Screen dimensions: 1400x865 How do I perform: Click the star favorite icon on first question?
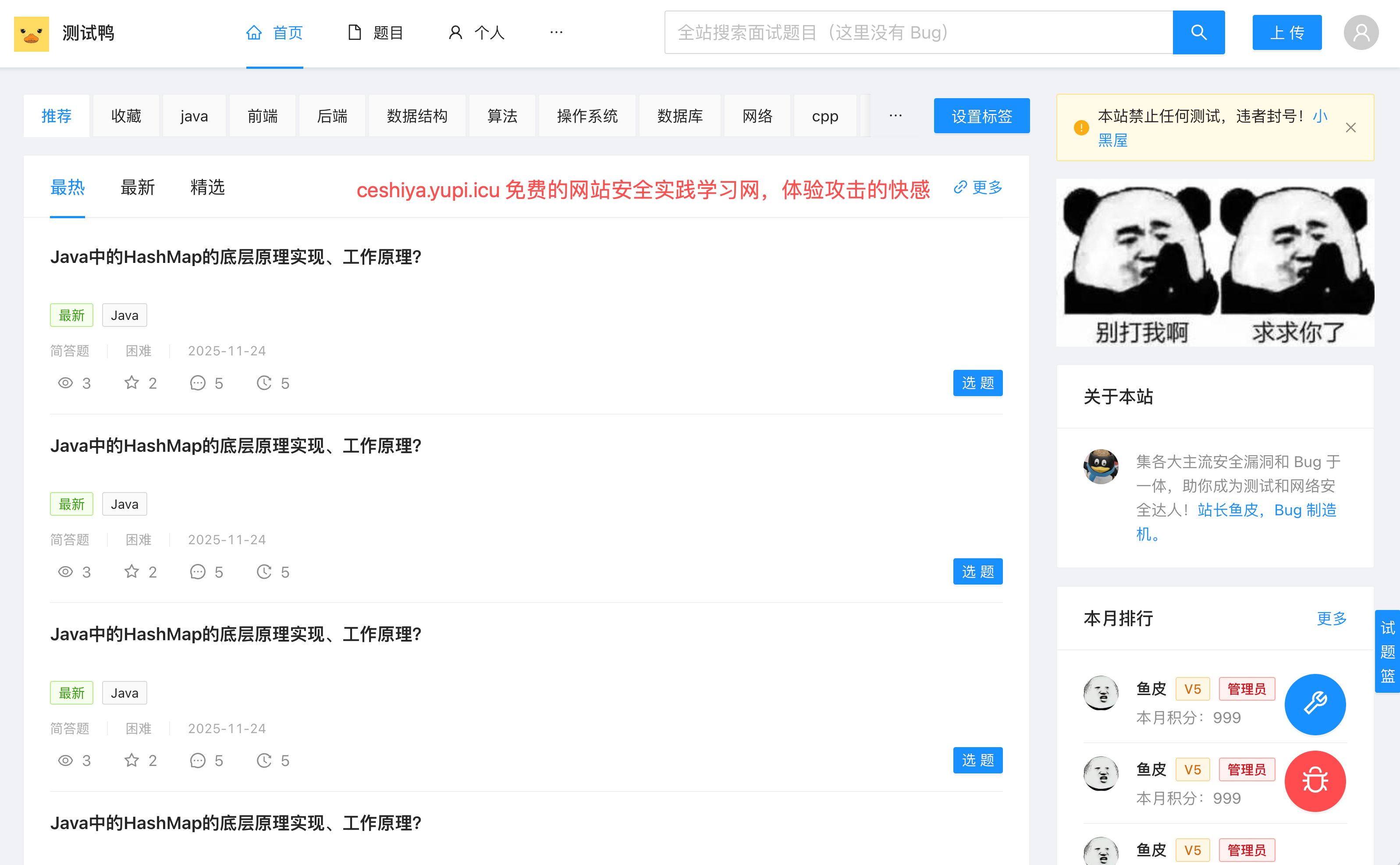131,383
